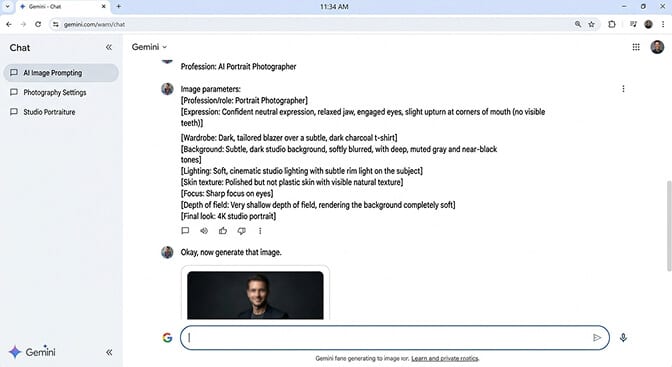Open the generated portrait image

pos(255,295)
